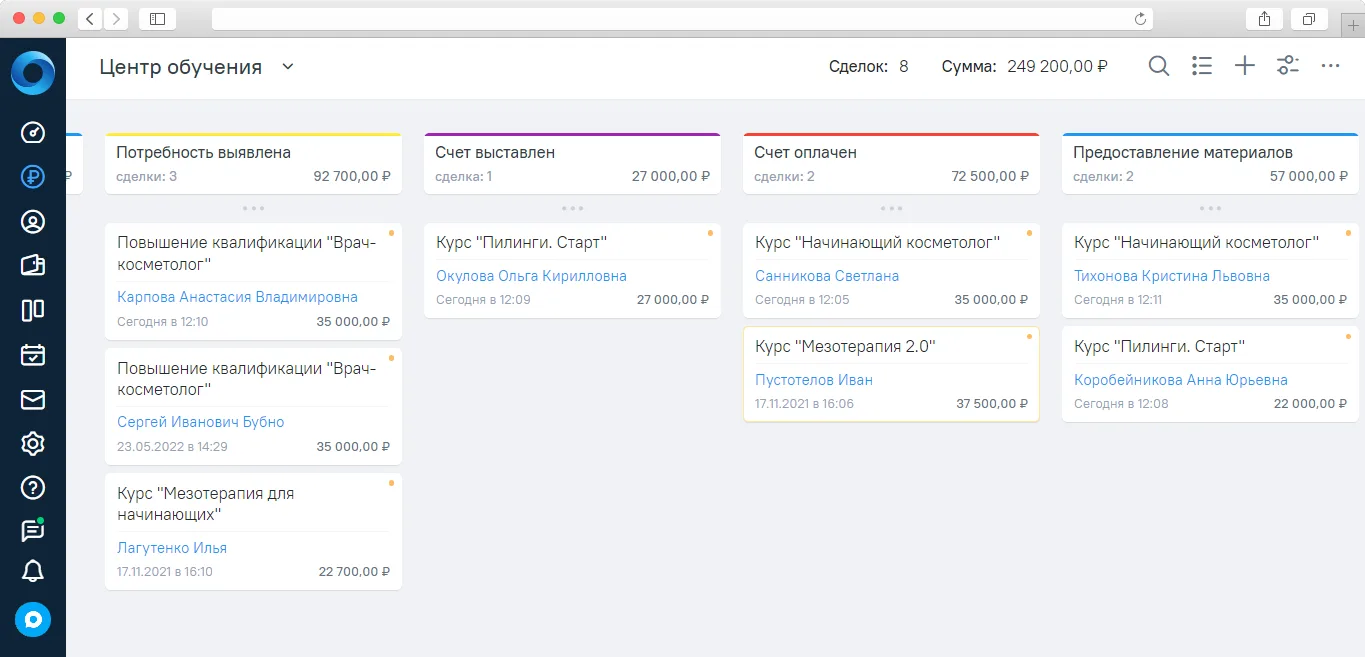Toggle the browser sidebar button
This screenshot has height=657, width=1365.
[157, 18]
